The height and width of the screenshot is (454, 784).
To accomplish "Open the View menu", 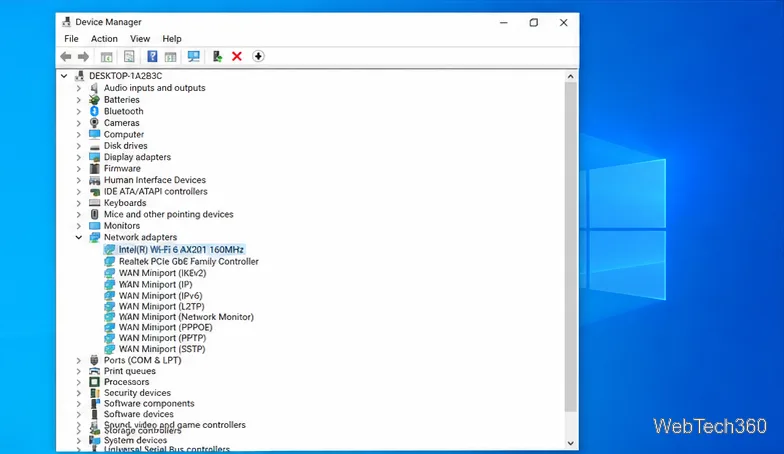I will (140, 38).
